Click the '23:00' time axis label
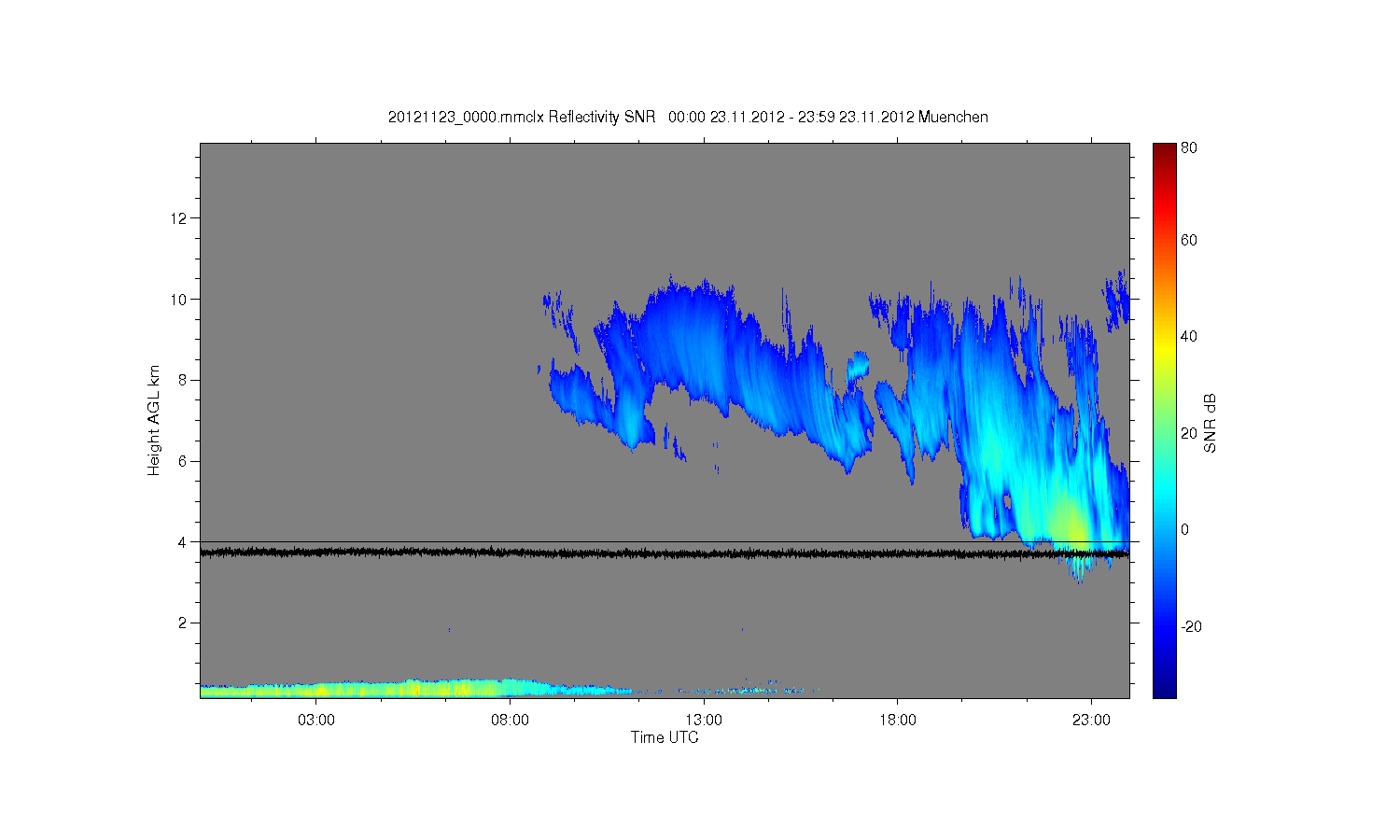 (1091, 721)
